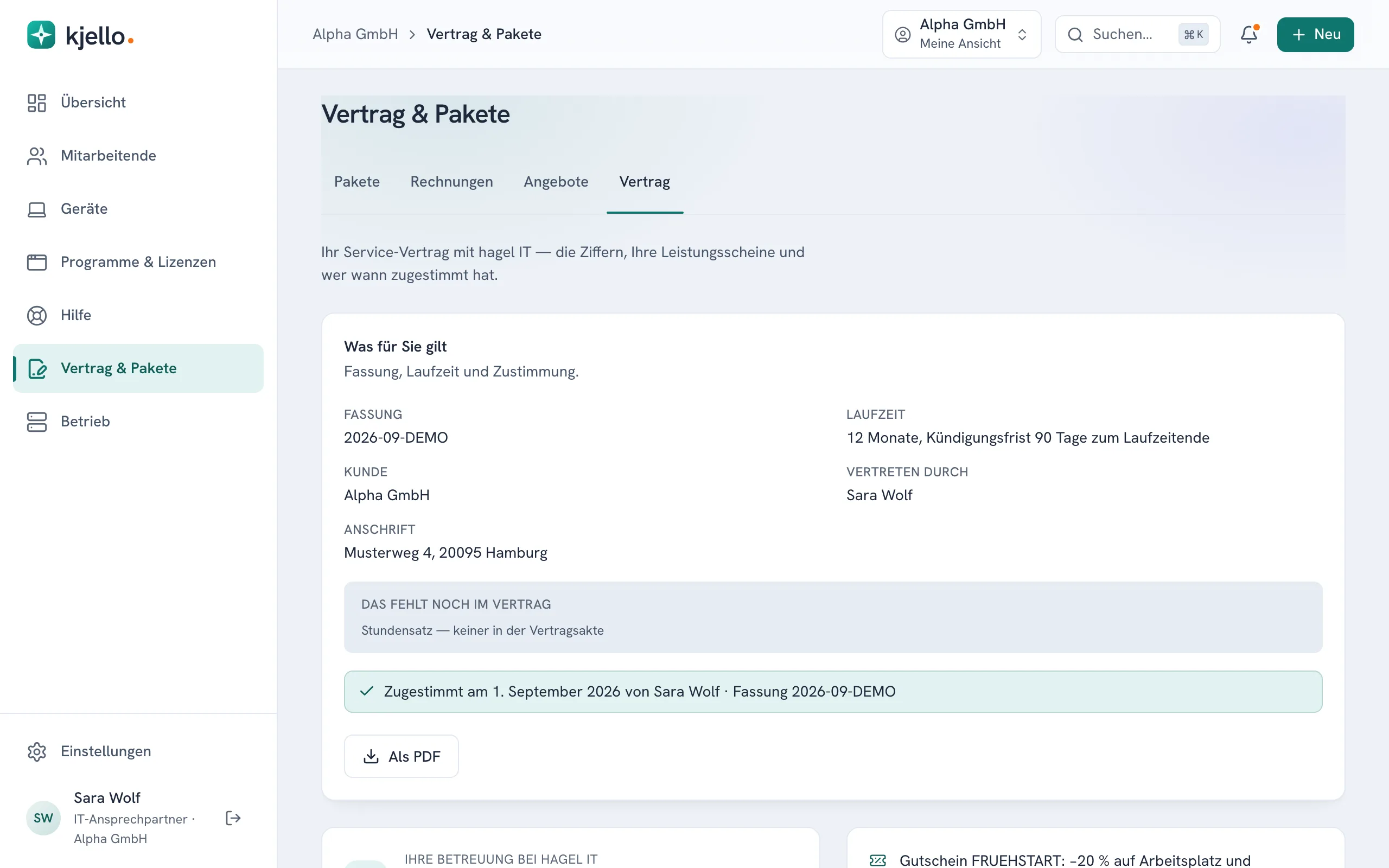1389x868 pixels.
Task: Go to Alpha GmbH breadcrumb link
Action: (x=355, y=34)
